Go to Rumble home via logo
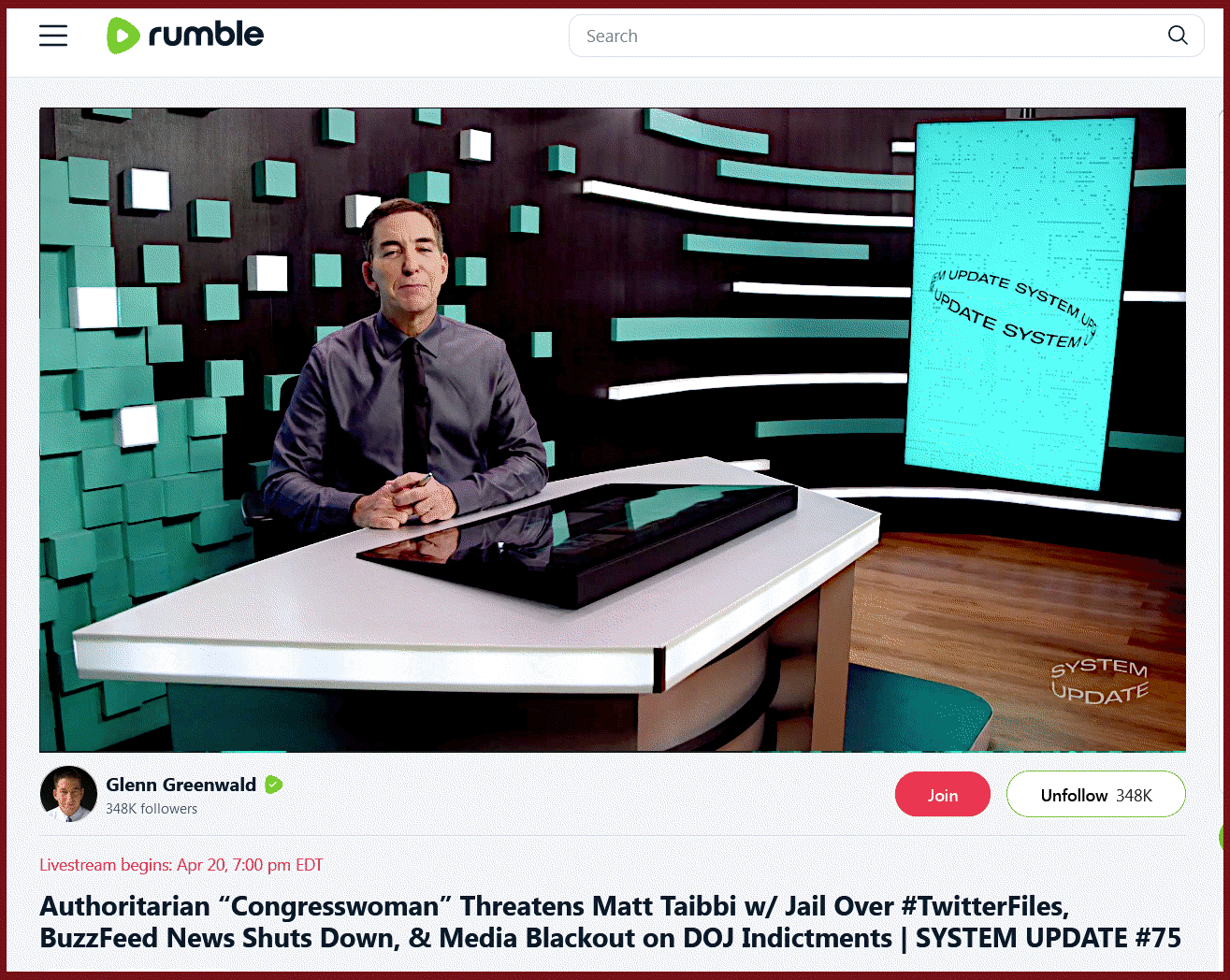 point(185,36)
